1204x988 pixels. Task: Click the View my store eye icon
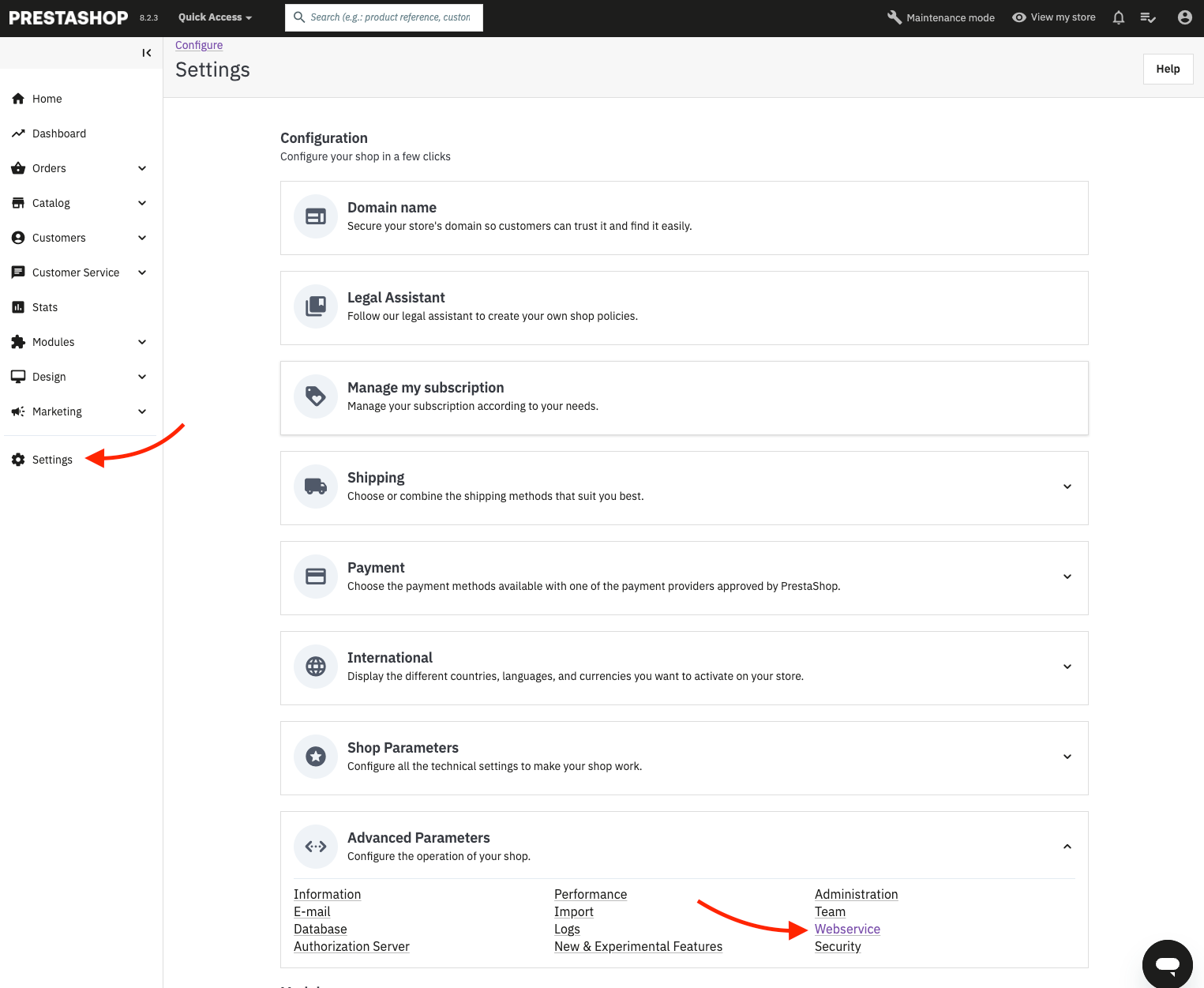1019,17
